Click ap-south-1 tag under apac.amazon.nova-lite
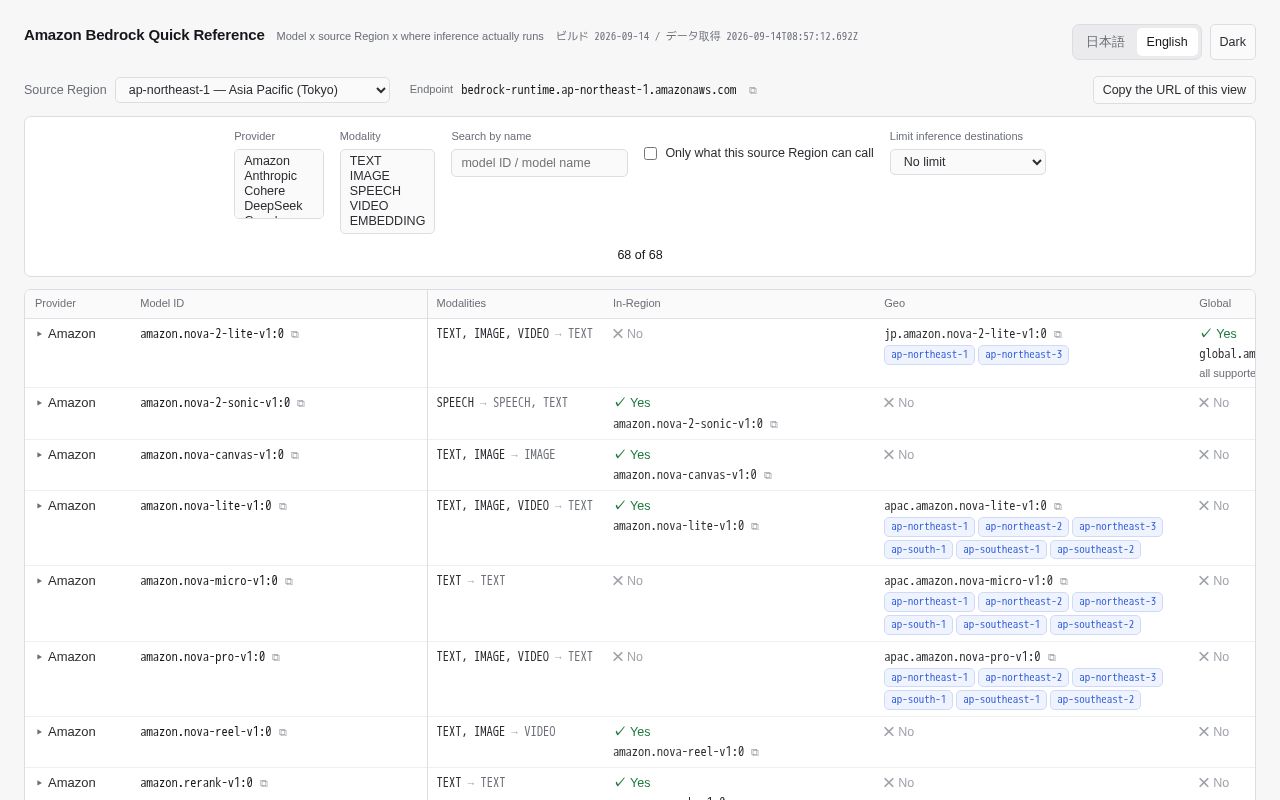This screenshot has height=800, width=1280. [918, 549]
